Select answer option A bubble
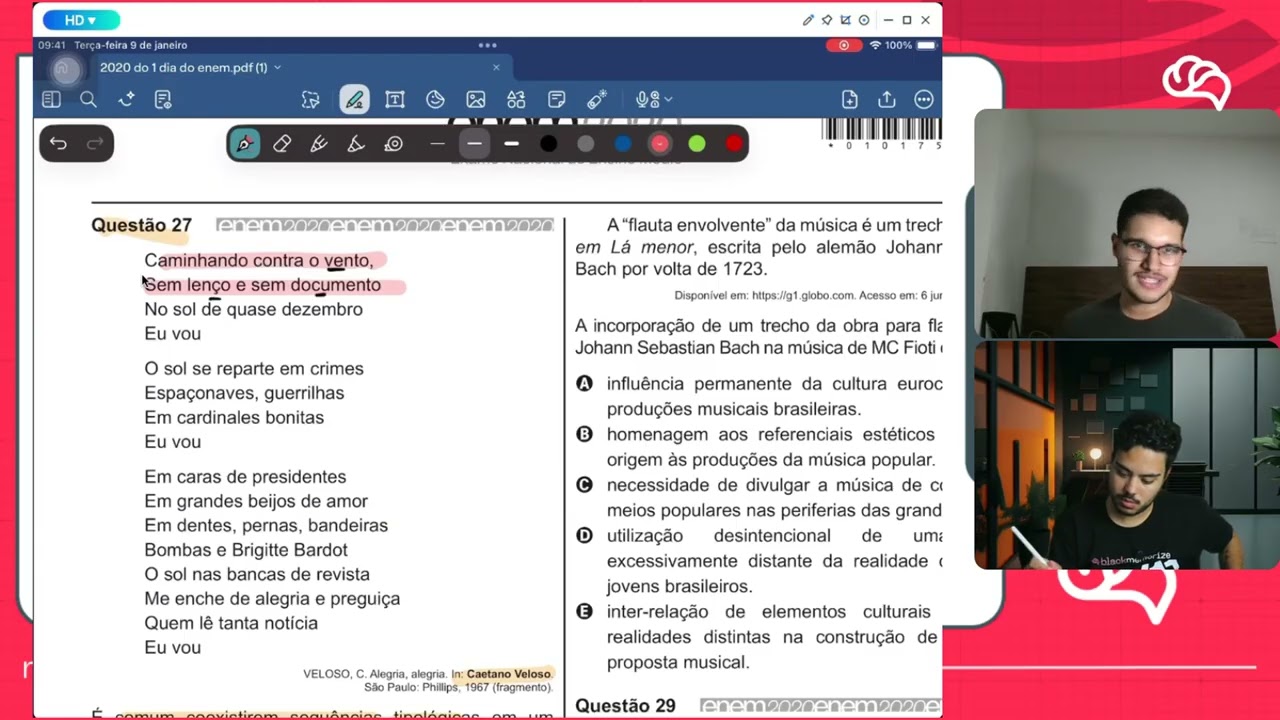1280x720 pixels. pos(585,383)
